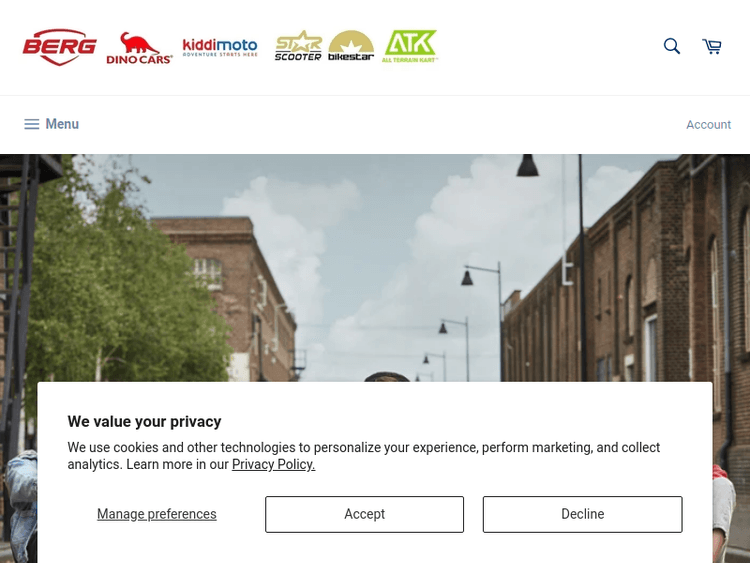Click the cookie description paragraph text
The height and width of the screenshot is (563, 750).
(x=364, y=456)
